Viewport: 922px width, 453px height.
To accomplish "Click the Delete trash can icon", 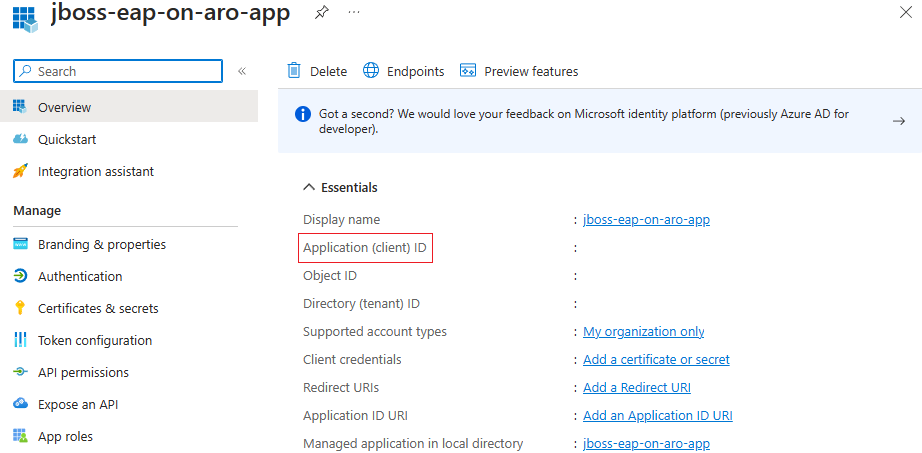I will (293, 71).
